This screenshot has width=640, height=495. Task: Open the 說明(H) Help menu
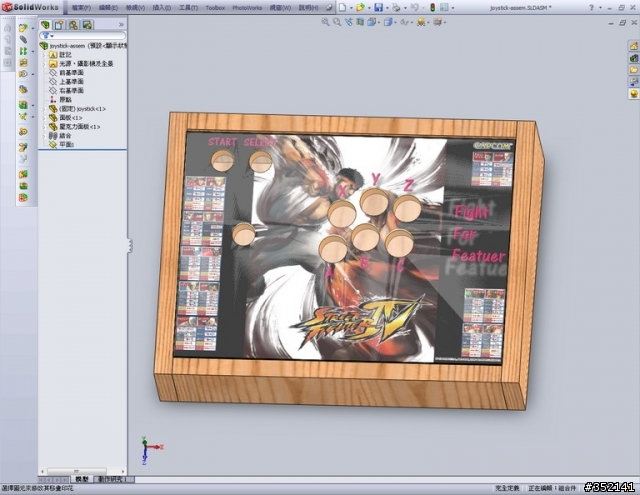click(x=309, y=8)
